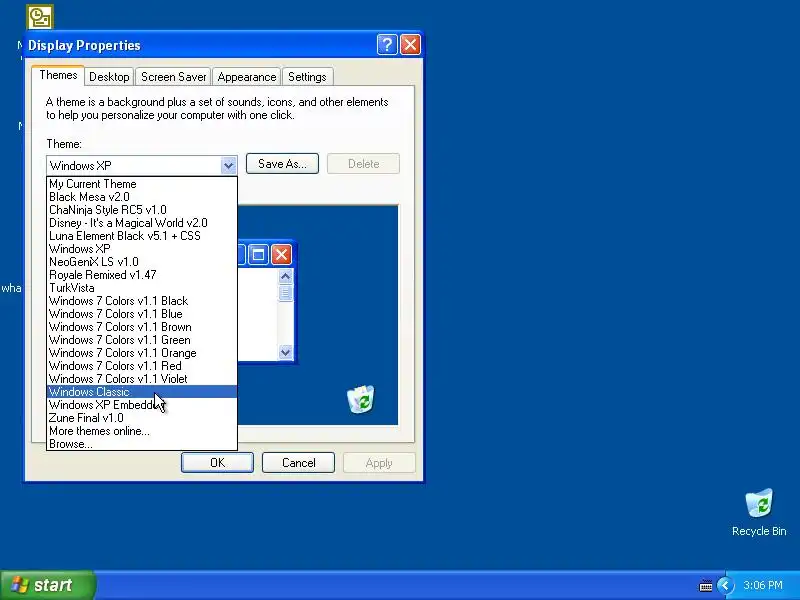Switch to the Settings tab
Viewport: 800px width, 600px height.
[x=307, y=77]
